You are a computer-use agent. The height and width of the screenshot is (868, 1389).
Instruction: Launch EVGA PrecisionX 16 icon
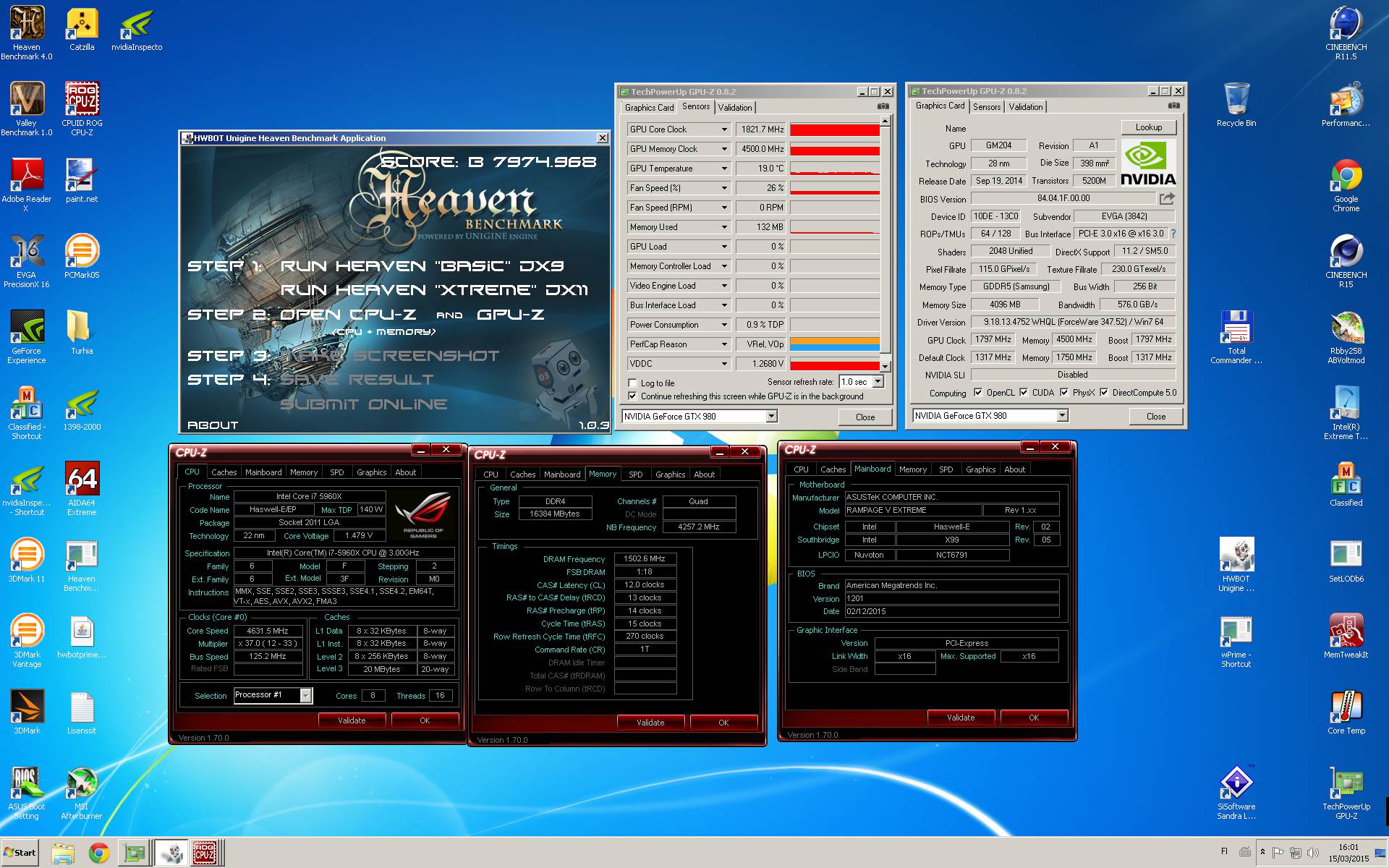pos(27,260)
